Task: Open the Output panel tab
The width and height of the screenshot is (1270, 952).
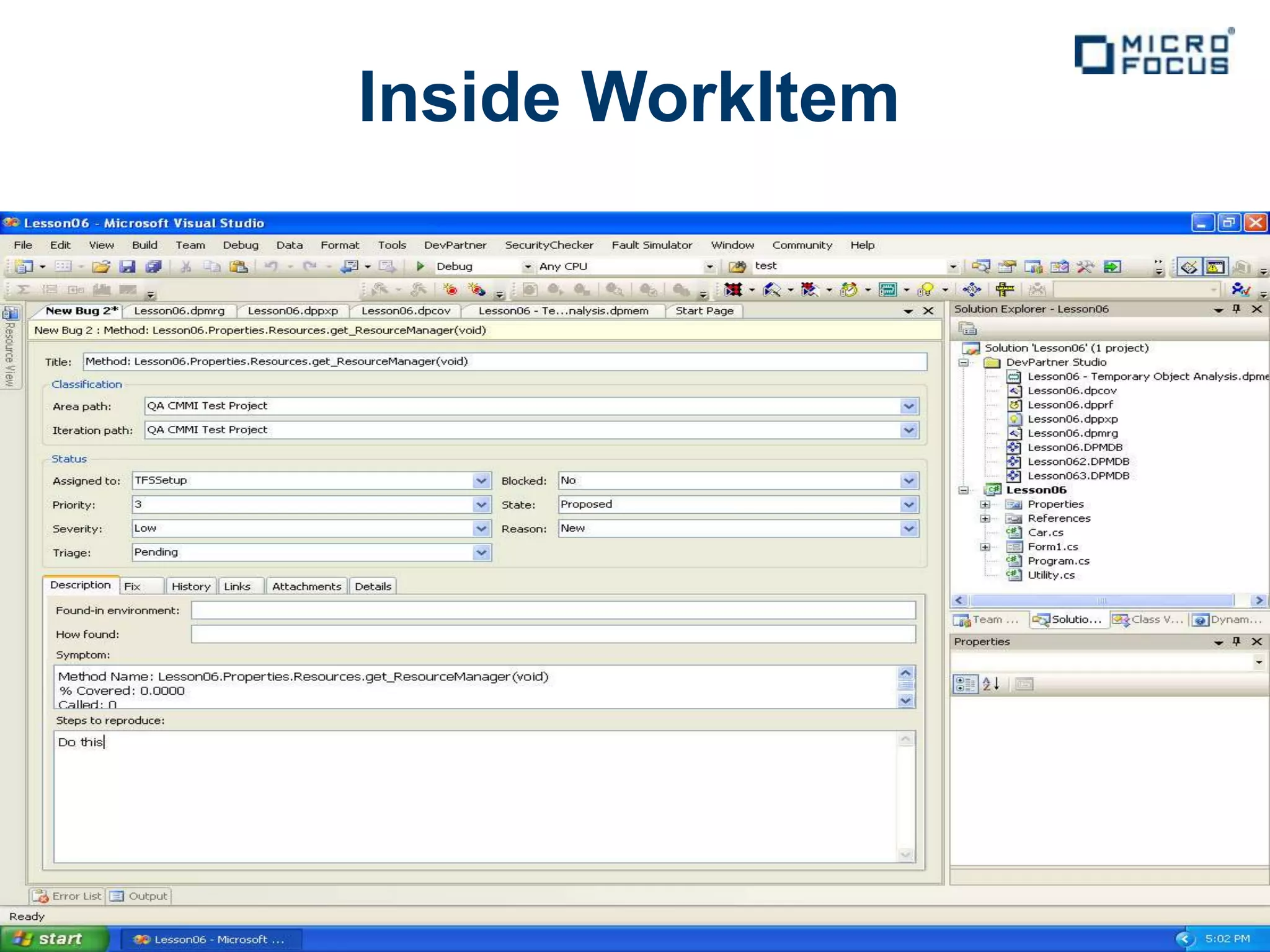Action: click(138, 896)
